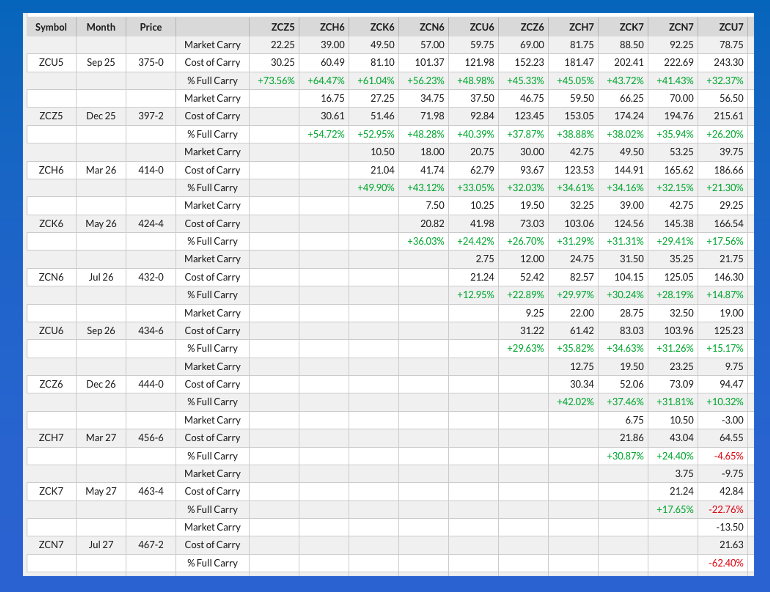The height and width of the screenshot is (592, 770).
Task: Select the Jul 27 month cell
Action: click(x=101, y=544)
